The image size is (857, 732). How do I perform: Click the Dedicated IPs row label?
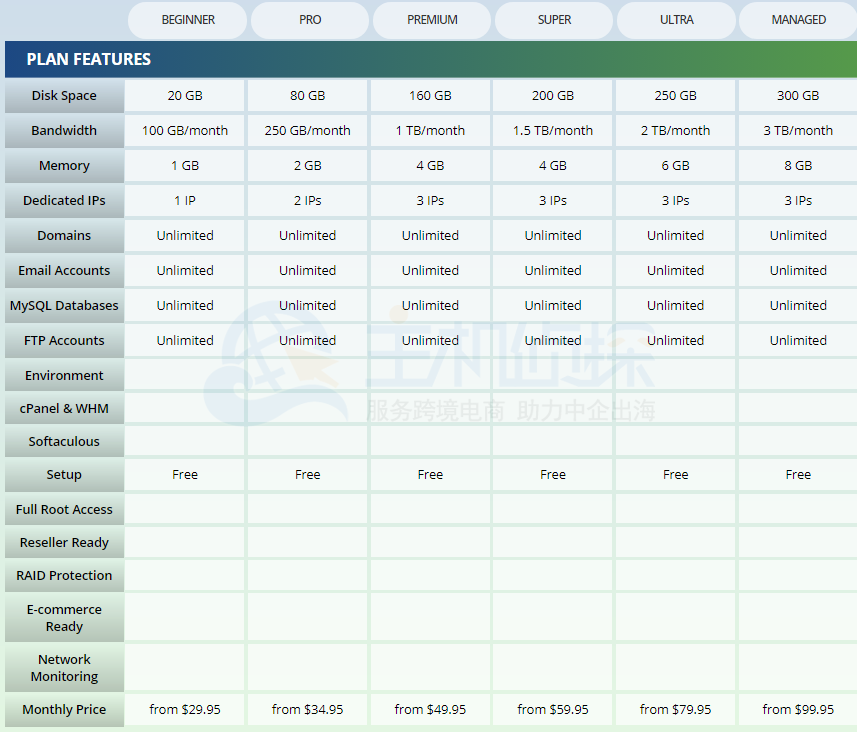(x=64, y=200)
